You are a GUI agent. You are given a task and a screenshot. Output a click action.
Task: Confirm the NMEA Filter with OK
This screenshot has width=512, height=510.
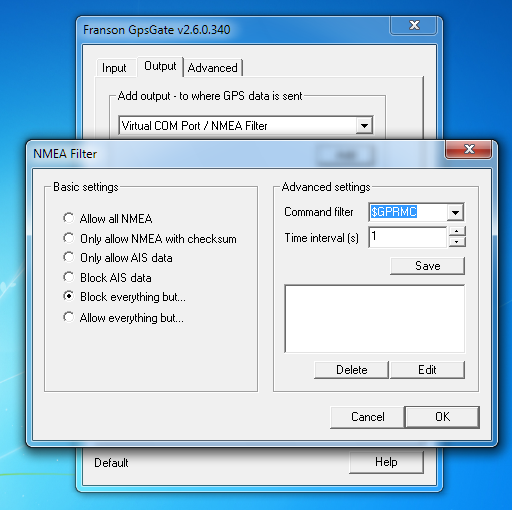pos(442,417)
